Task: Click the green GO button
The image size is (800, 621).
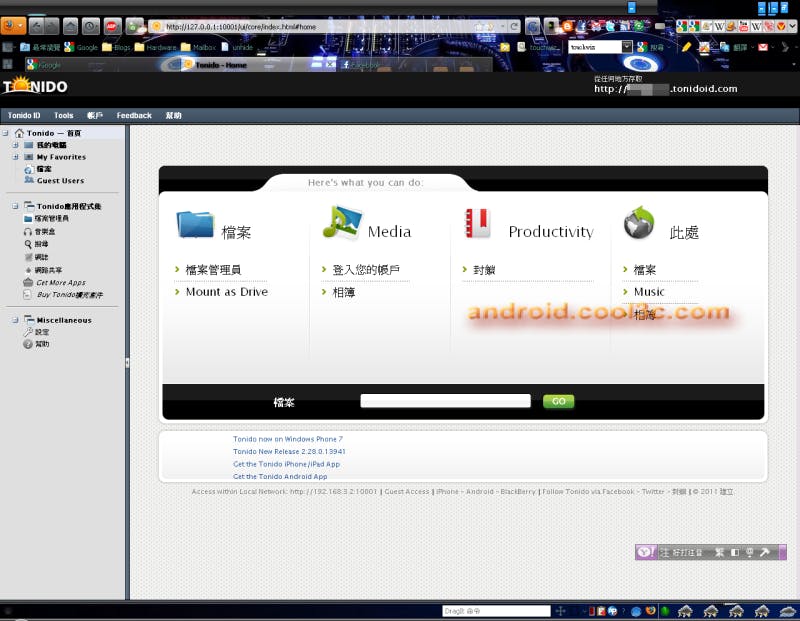Action: (x=558, y=402)
